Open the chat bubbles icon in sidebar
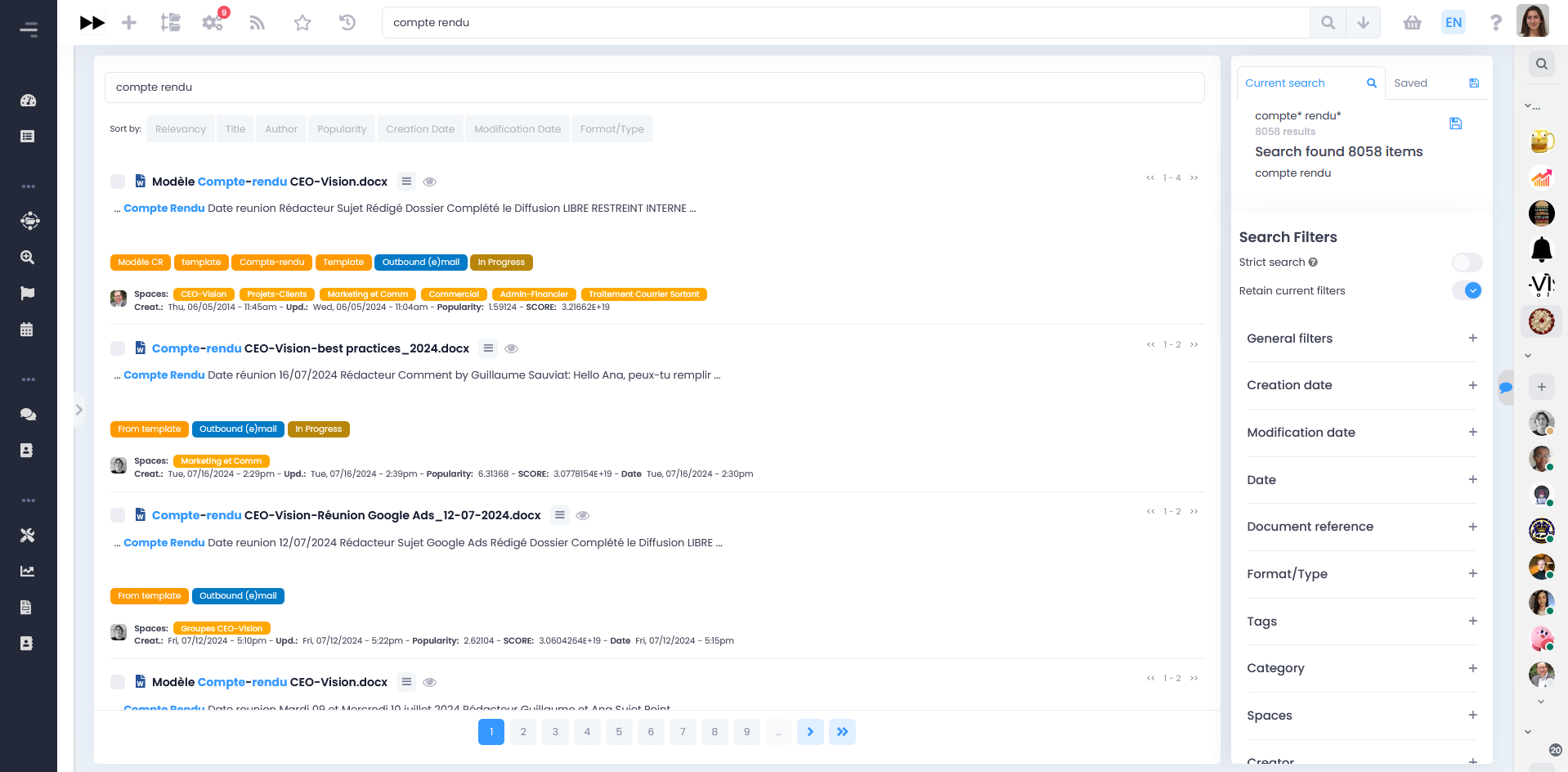1568x772 pixels. (28, 415)
